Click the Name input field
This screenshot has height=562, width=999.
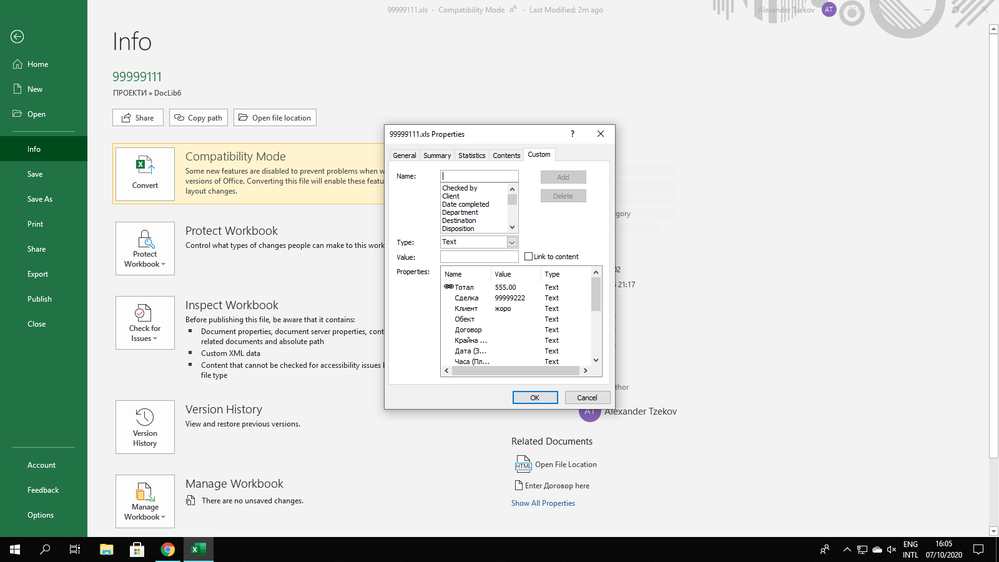(479, 176)
